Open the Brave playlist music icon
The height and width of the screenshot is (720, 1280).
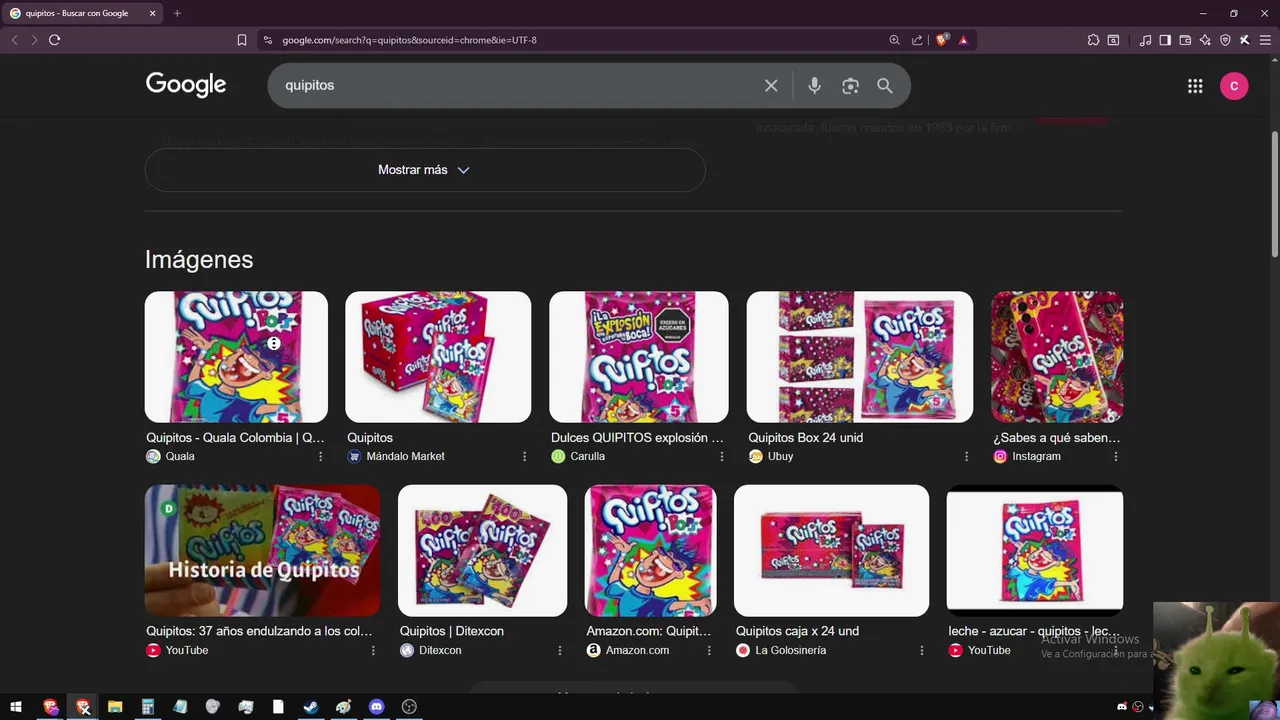point(1145,40)
